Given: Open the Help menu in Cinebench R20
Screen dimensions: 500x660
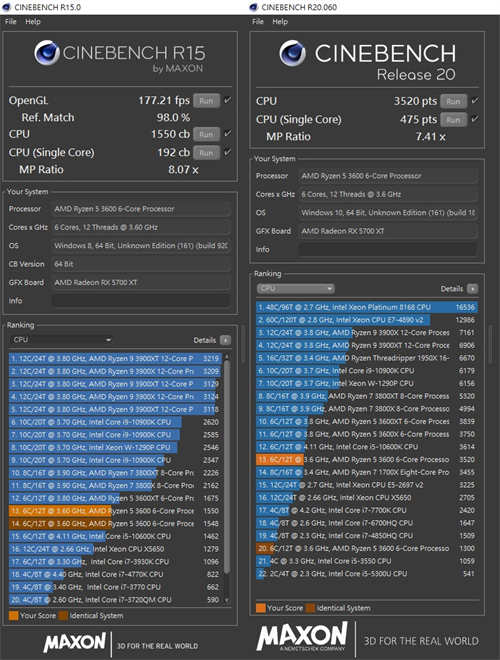Looking at the screenshot, I should pyautogui.click(x=280, y=21).
